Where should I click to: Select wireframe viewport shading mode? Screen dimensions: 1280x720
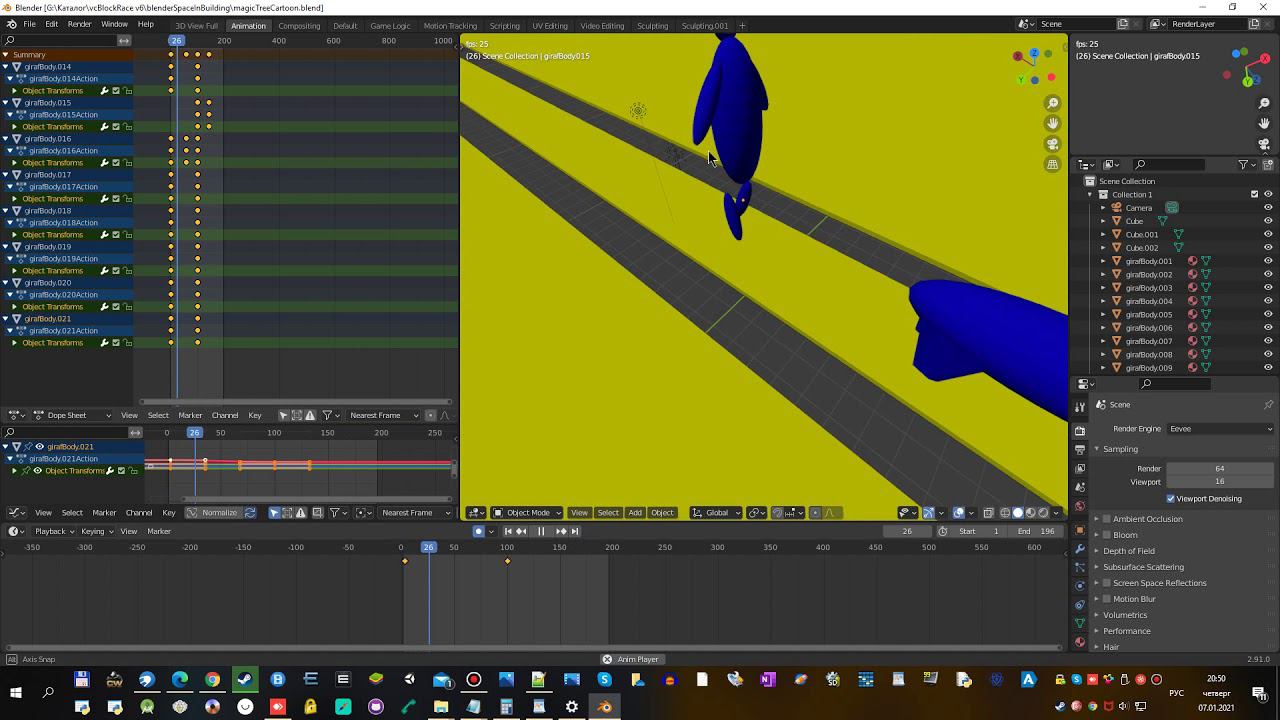click(1006, 513)
